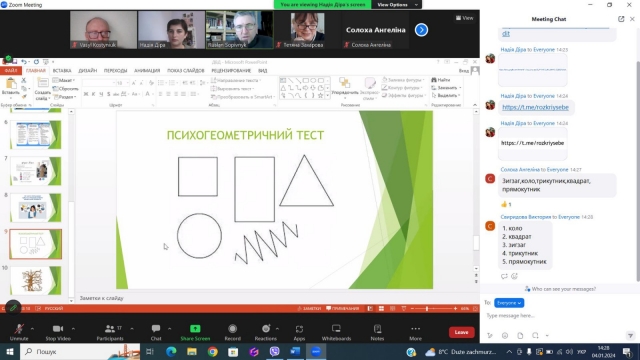Open the Reactions menu
640x360 pixels.
point(265,332)
